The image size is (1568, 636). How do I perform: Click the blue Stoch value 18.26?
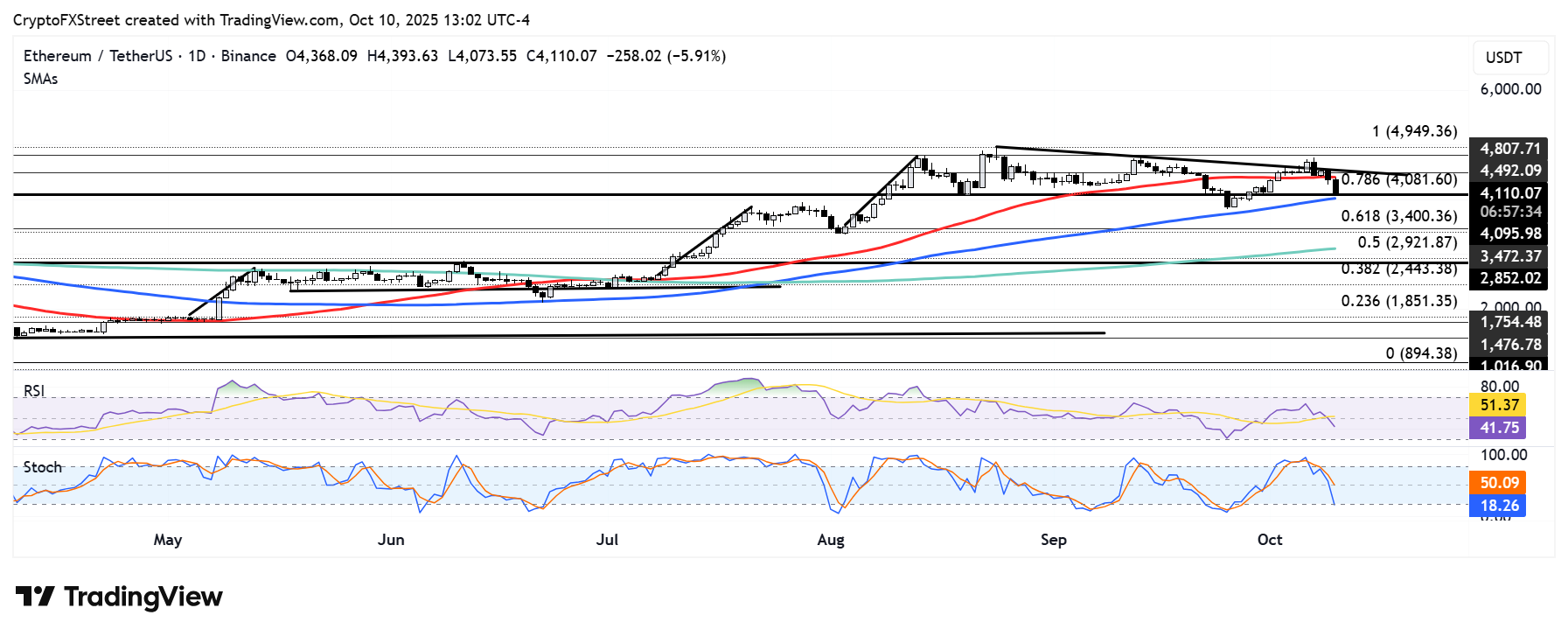tap(1499, 506)
